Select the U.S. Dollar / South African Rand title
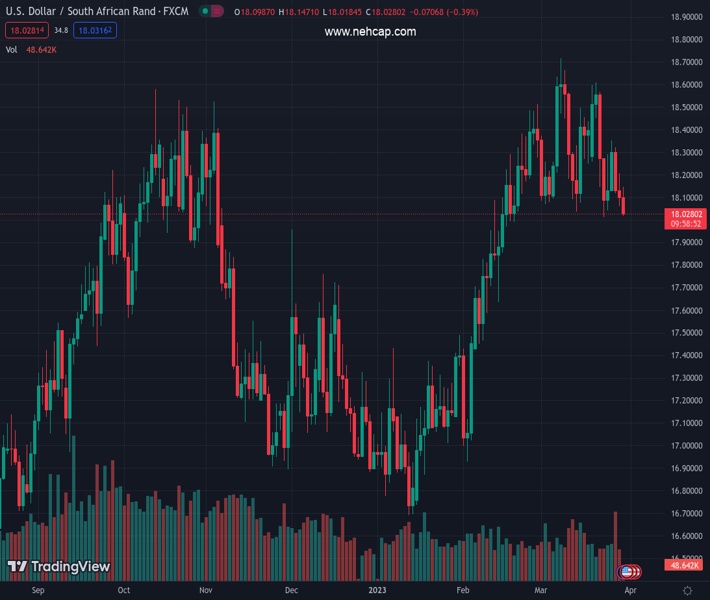 [96, 11]
